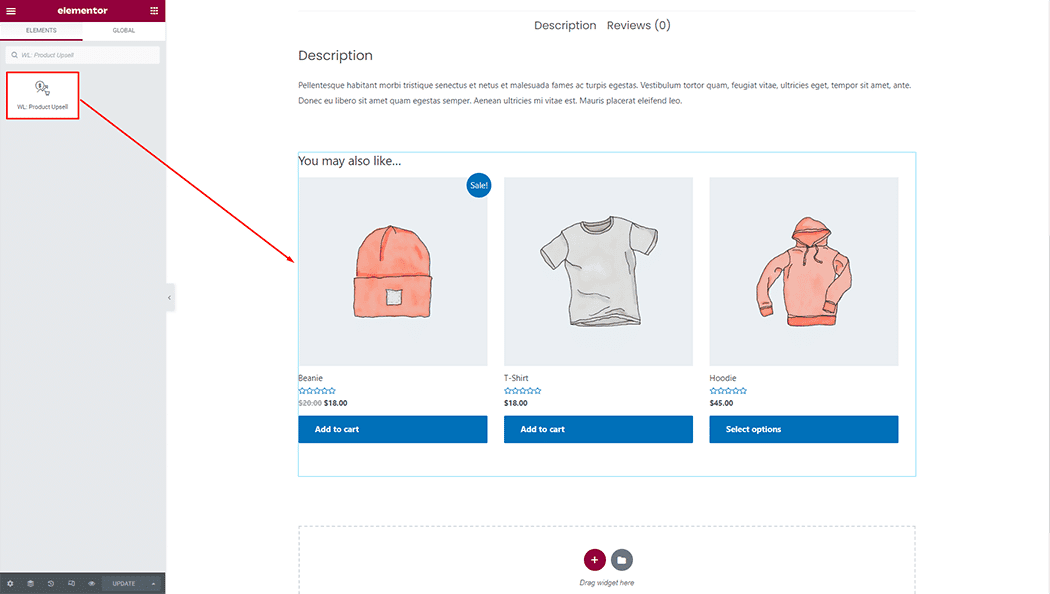Screen dimensions: 1050x594
Task: Collapse the Elementor panel with the chevron
Action: click(x=168, y=297)
